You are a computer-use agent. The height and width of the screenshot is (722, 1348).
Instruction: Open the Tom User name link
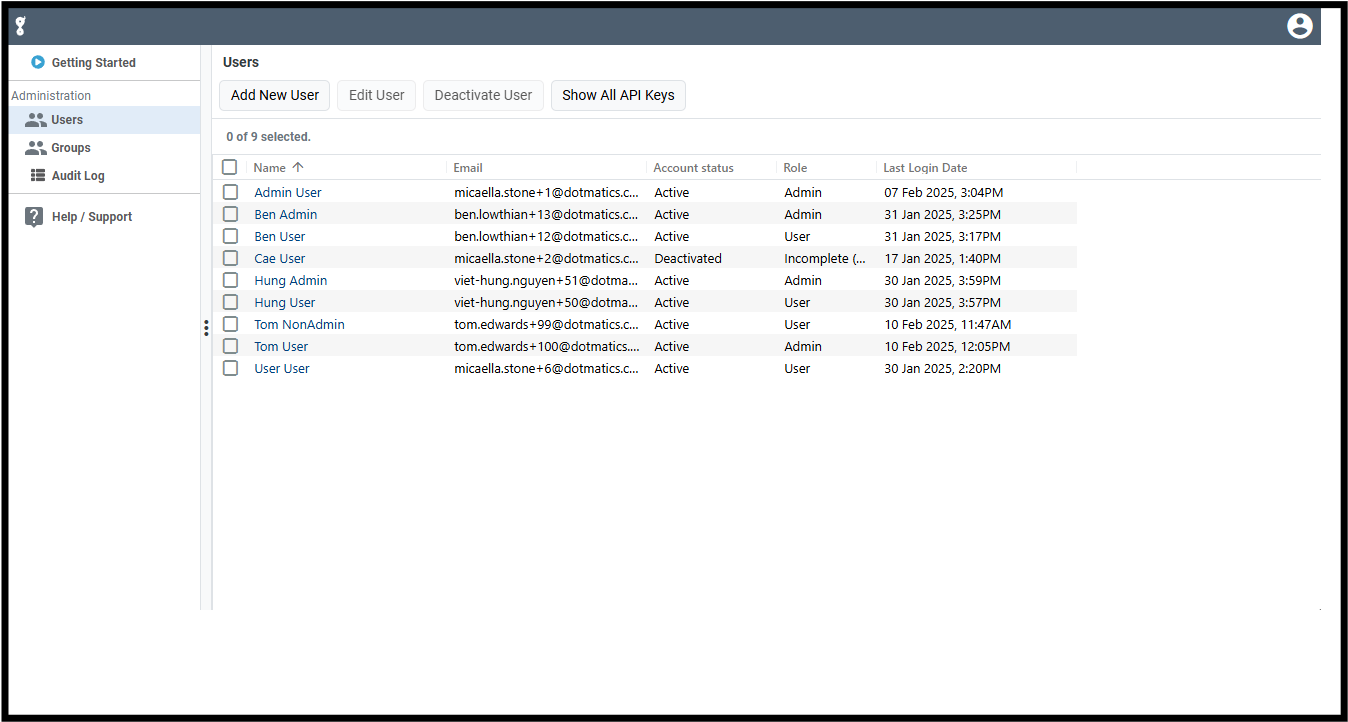click(x=281, y=347)
